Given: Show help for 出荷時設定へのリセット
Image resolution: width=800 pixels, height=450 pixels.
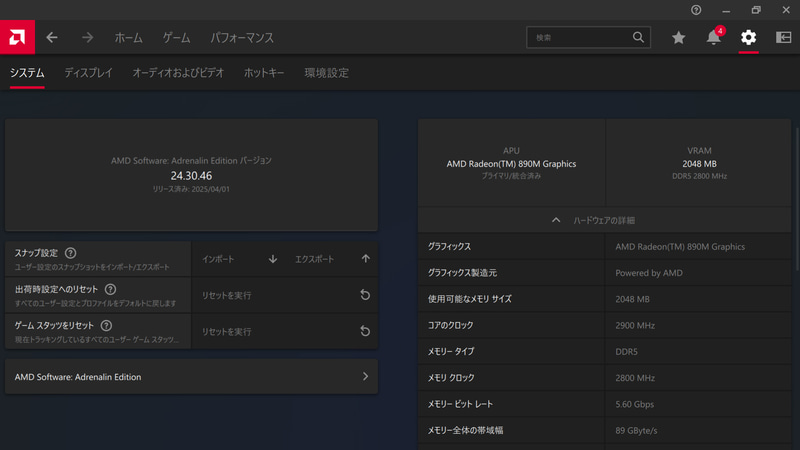Looking at the screenshot, I should pos(110,289).
